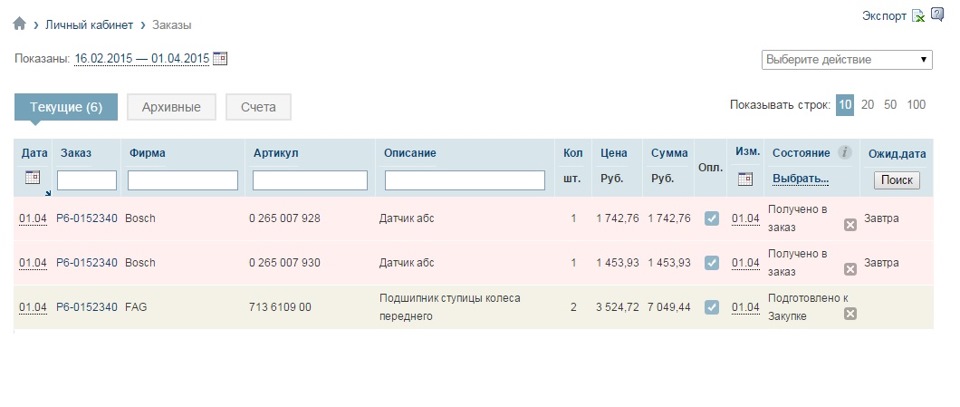The width and height of the screenshot is (960, 407).
Task: Click the Личный кабинет breadcrumb link
Action: coord(89,24)
